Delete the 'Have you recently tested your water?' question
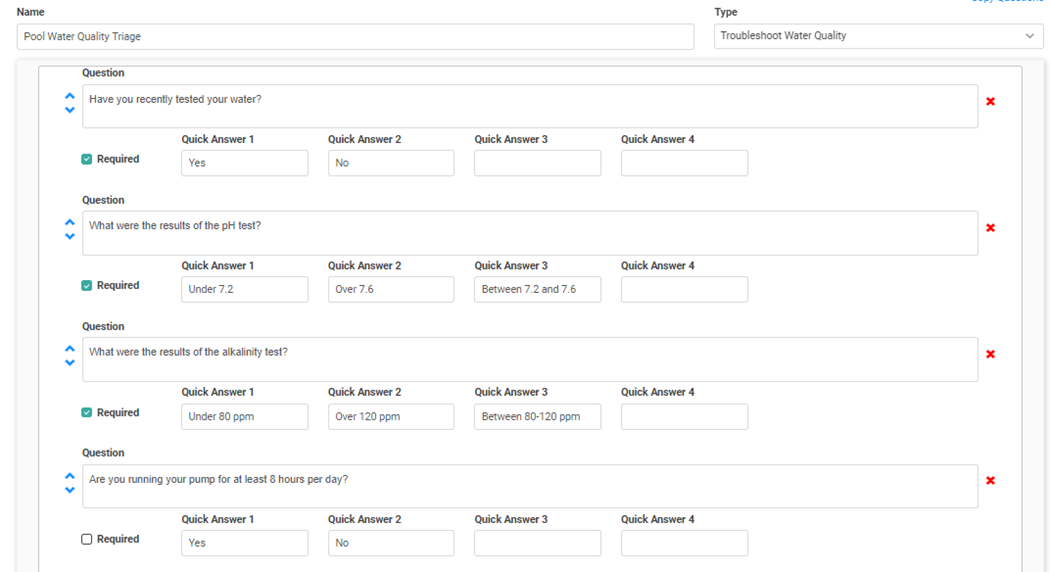Viewport: 1050px width, 572px height. [x=990, y=101]
